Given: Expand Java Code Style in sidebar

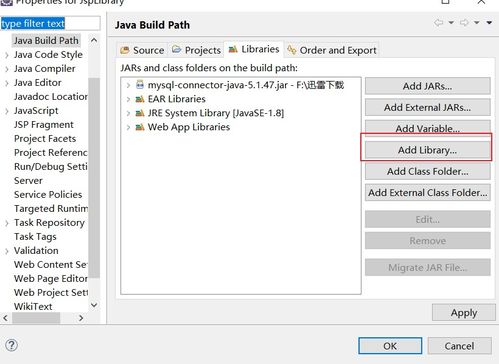Looking at the screenshot, I should click(7, 55).
